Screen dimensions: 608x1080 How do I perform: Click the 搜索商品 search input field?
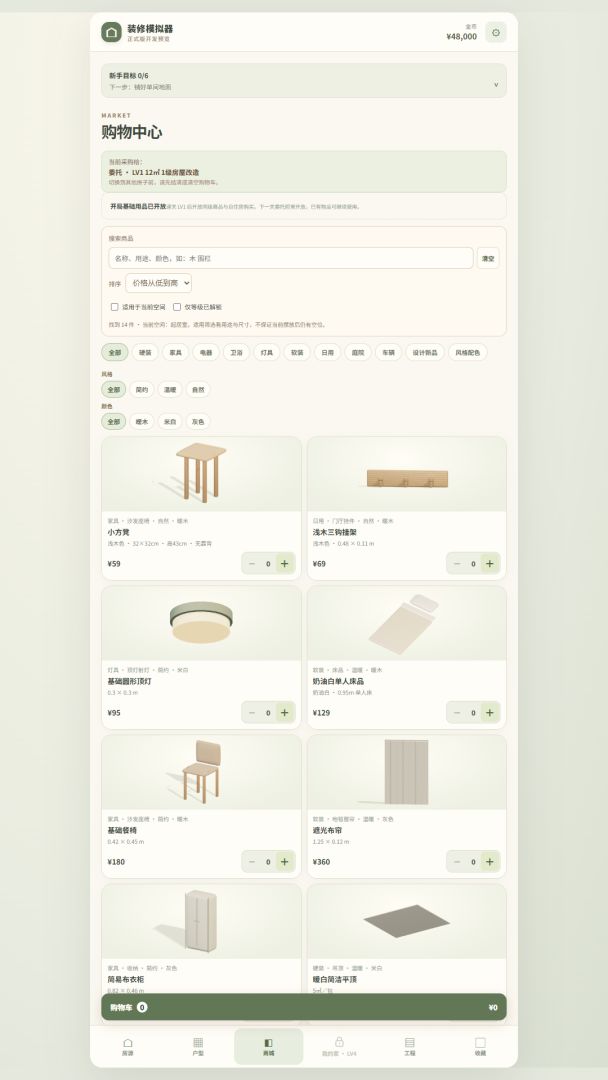(x=291, y=258)
